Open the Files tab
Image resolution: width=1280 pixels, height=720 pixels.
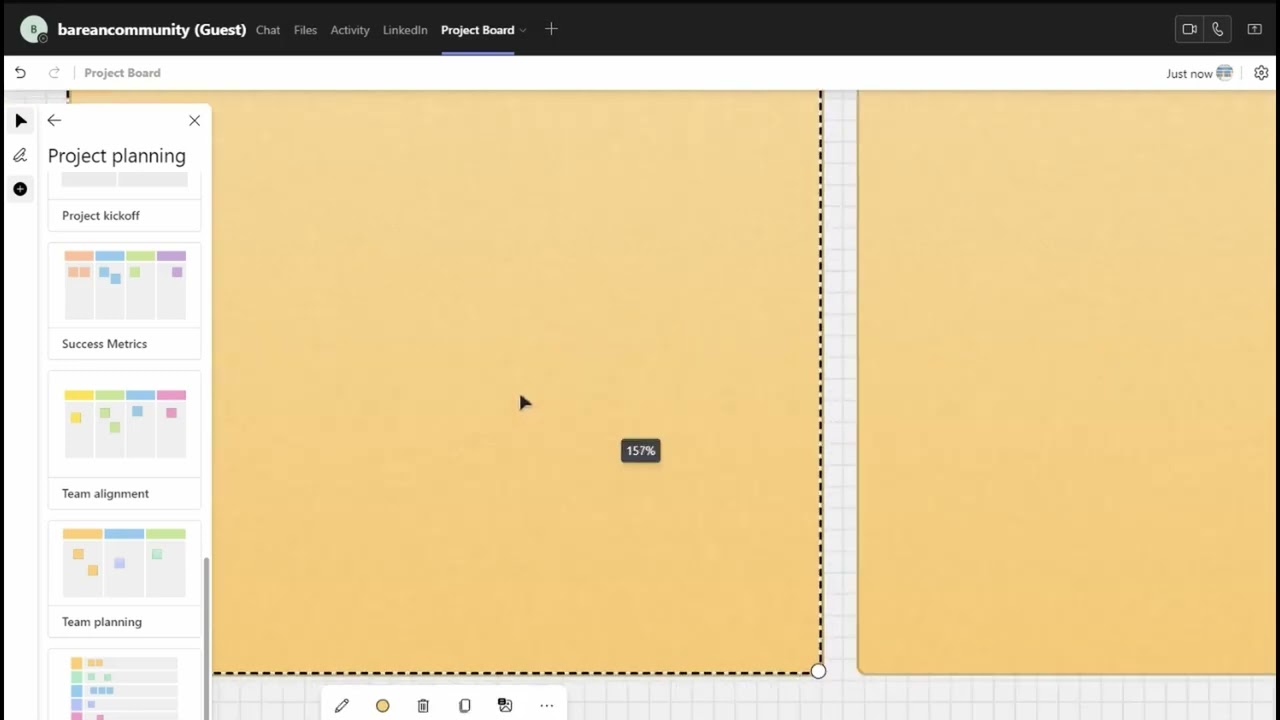[305, 30]
